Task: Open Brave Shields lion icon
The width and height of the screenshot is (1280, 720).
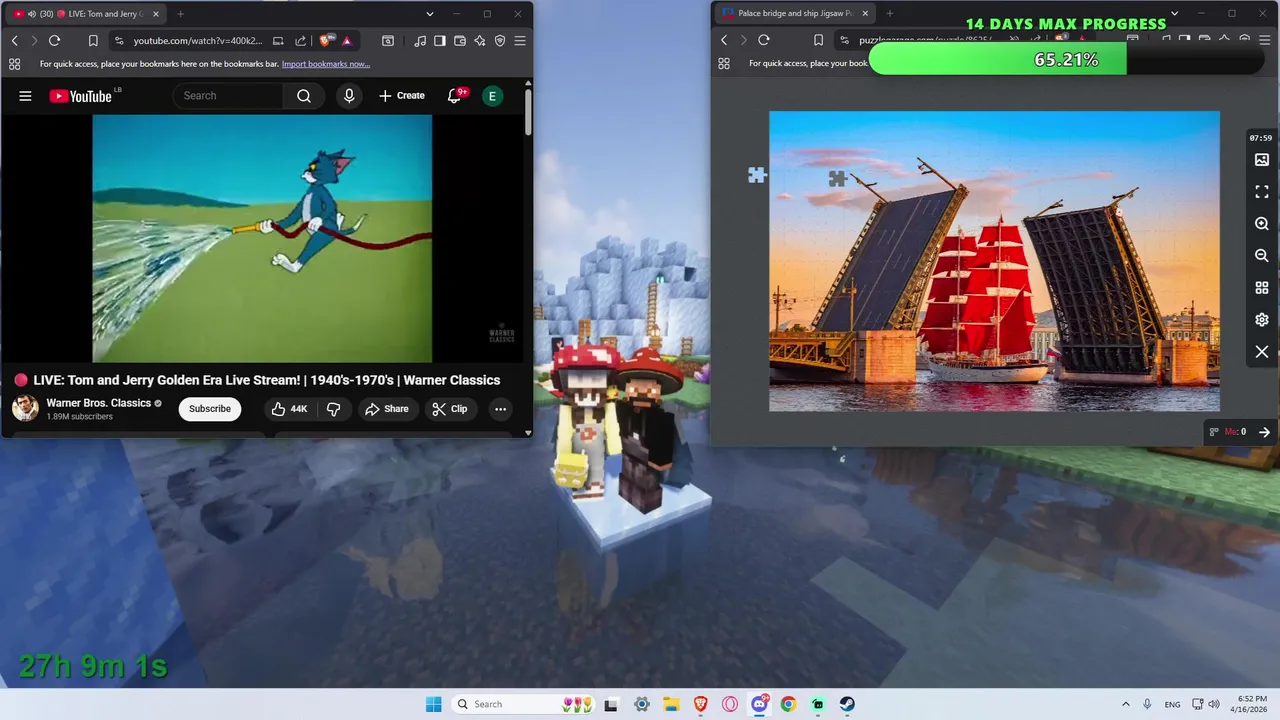Action: tap(326, 41)
